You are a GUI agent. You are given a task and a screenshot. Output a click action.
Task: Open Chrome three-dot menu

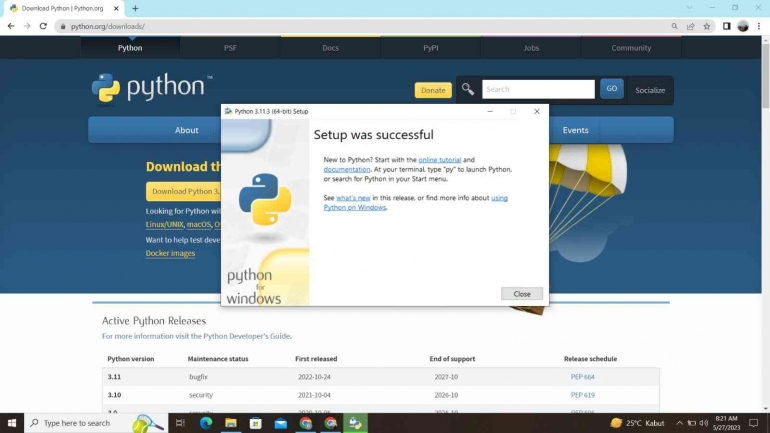pyautogui.click(x=759, y=26)
